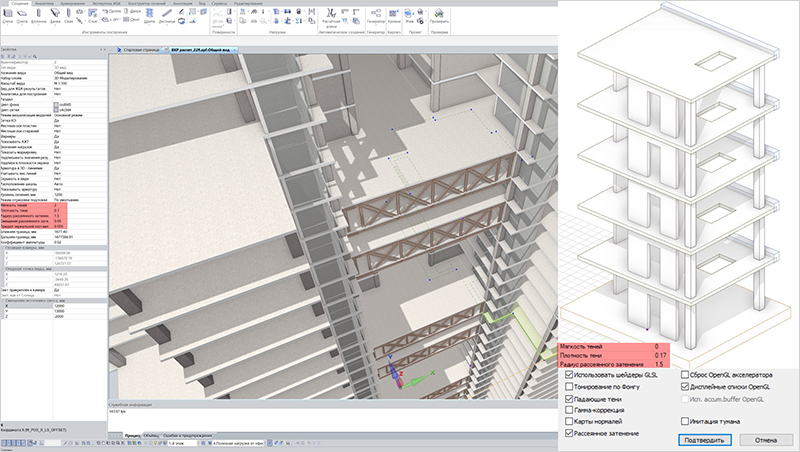Click the Этаж (floor) icon
Screen dimensions: 800x452
coord(409,16)
